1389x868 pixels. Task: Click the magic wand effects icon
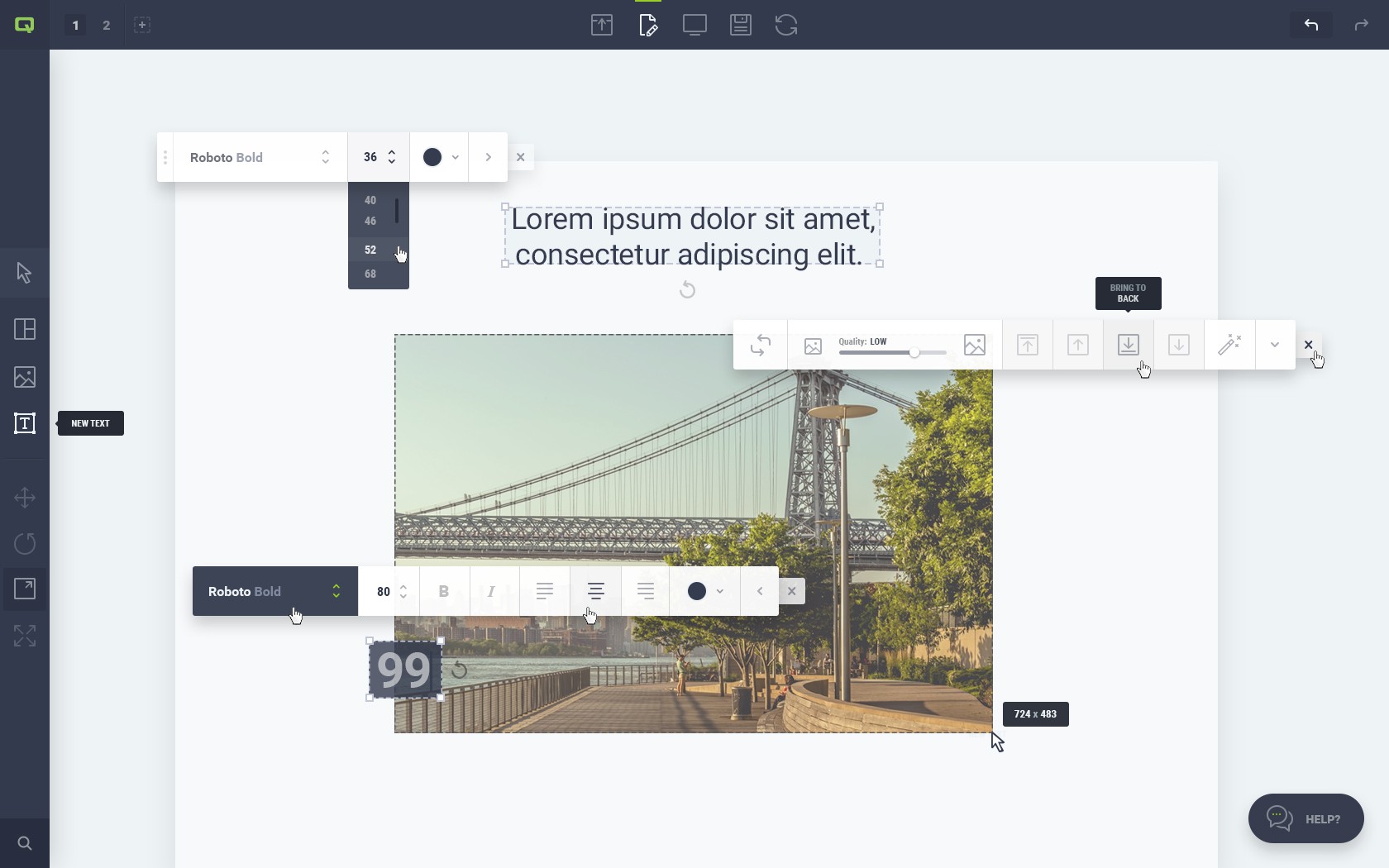(1229, 345)
